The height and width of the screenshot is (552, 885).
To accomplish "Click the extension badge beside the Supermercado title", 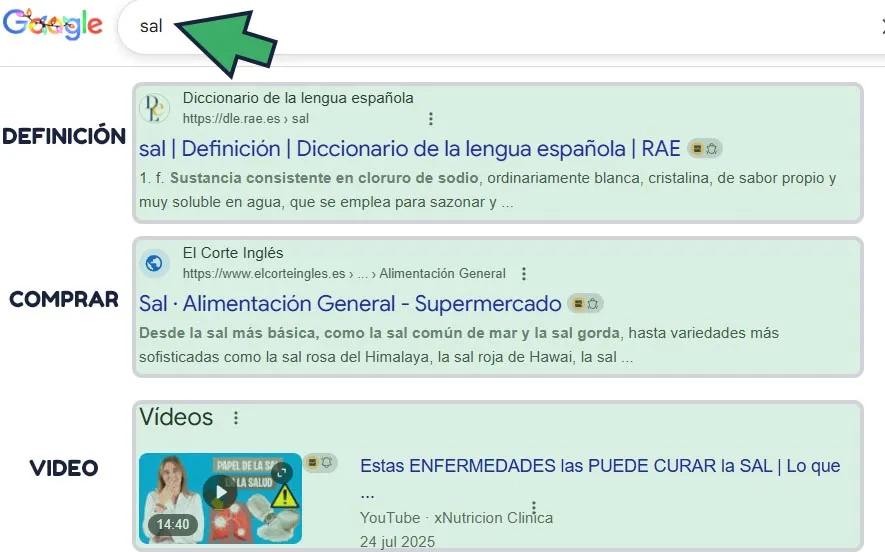I will tap(585, 304).
